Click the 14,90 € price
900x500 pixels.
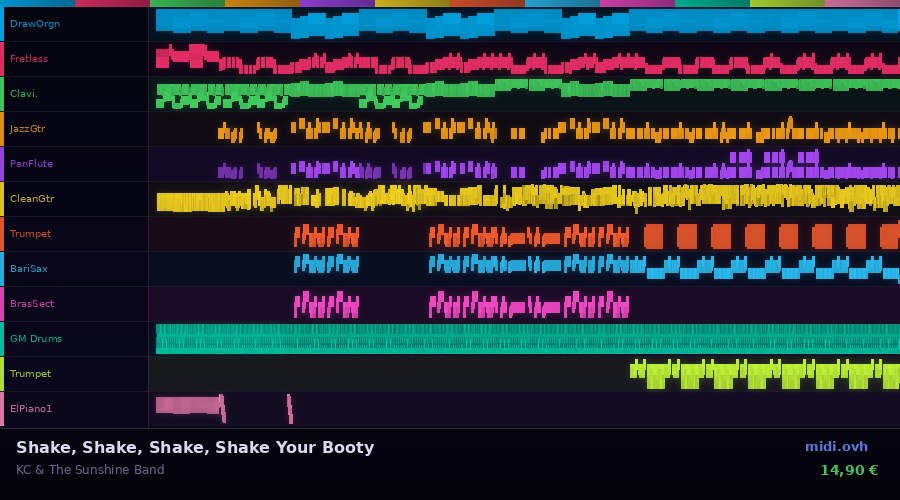click(848, 470)
